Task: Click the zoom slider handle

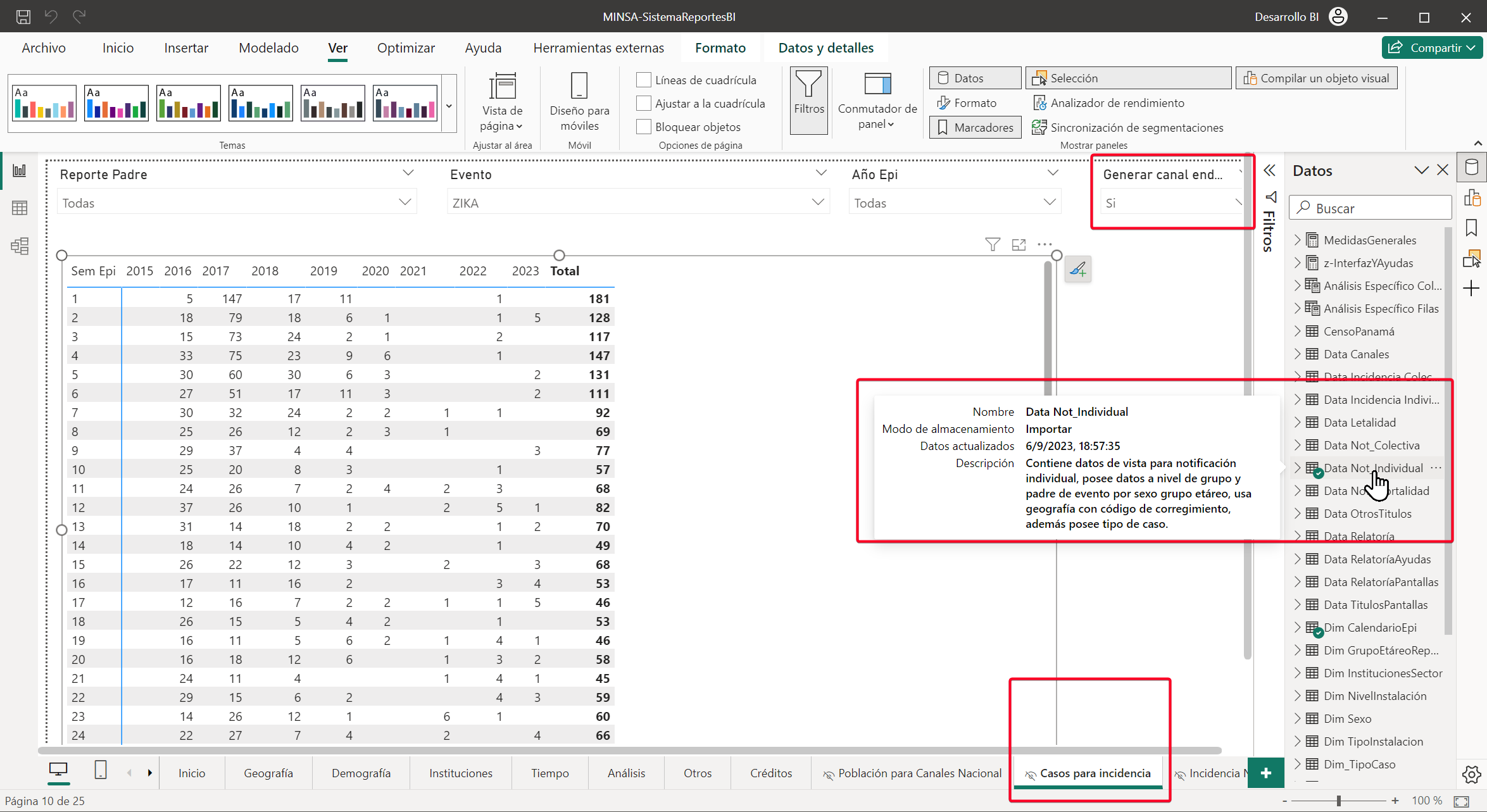Action: [x=1339, y=801]
